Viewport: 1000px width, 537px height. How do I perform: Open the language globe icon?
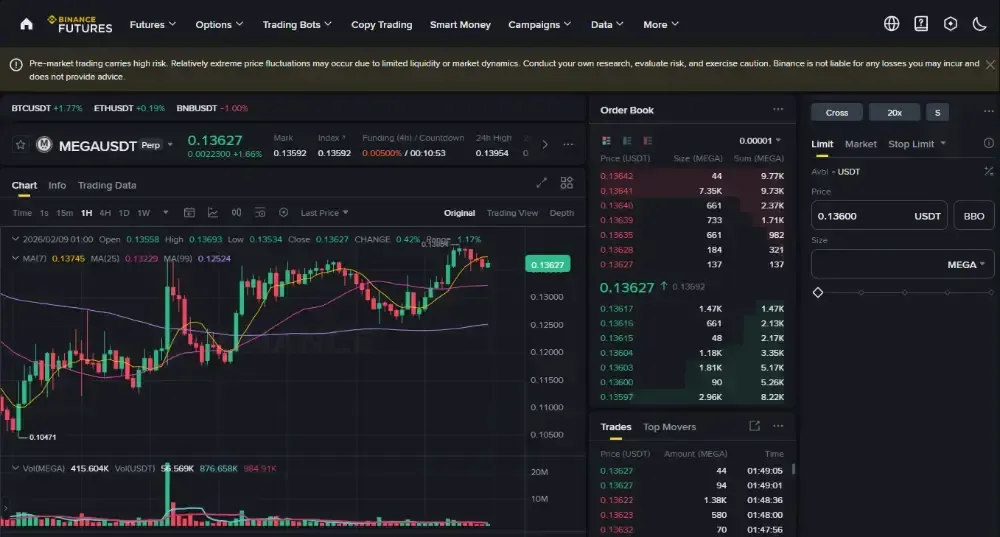(x=892, y=24)
